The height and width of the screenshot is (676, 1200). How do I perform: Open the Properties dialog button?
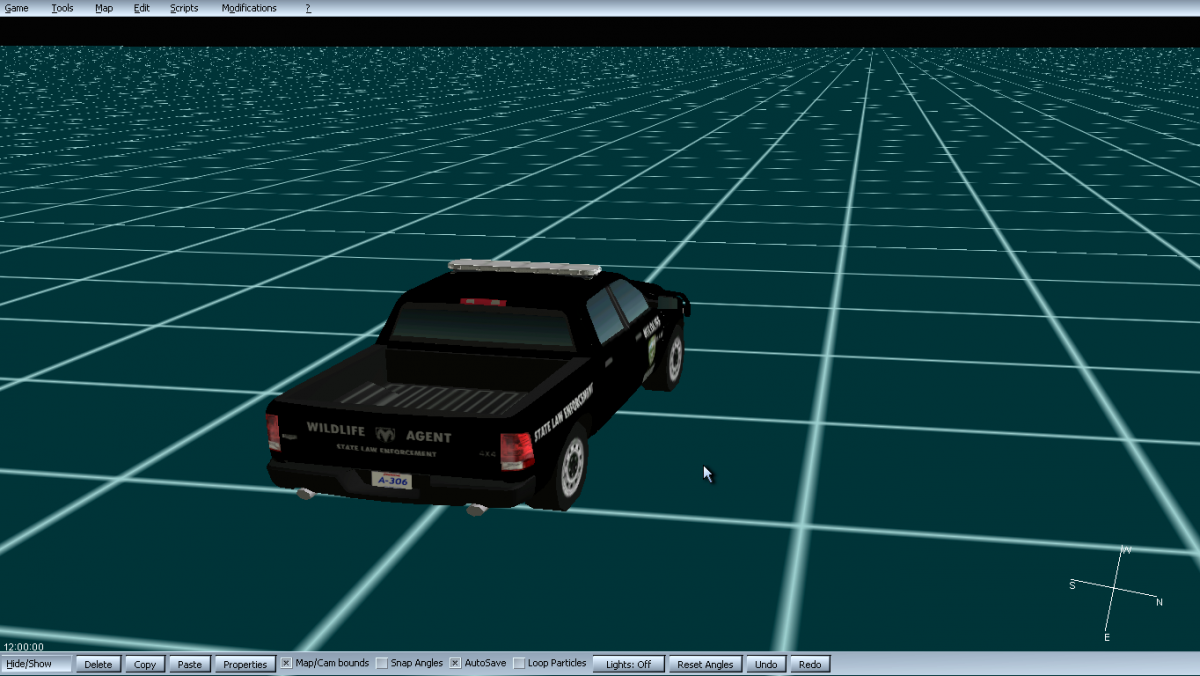pyautogui.click(x=245, y=664)
